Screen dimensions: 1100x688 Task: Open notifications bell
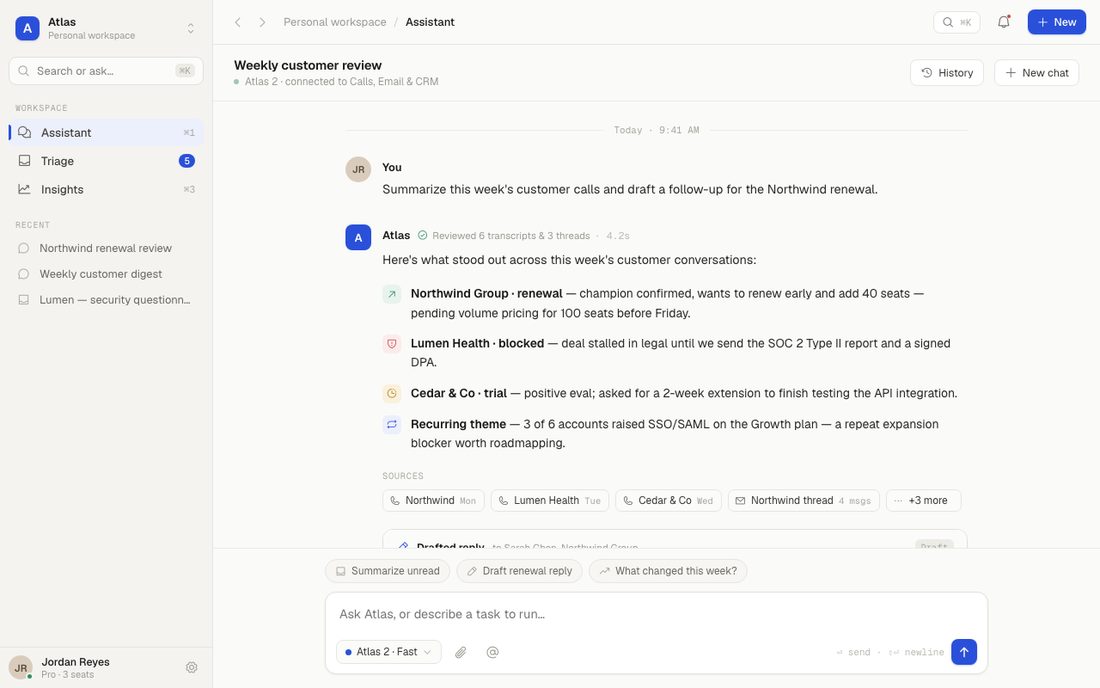pyautogui.click(x=1004, y=22)
